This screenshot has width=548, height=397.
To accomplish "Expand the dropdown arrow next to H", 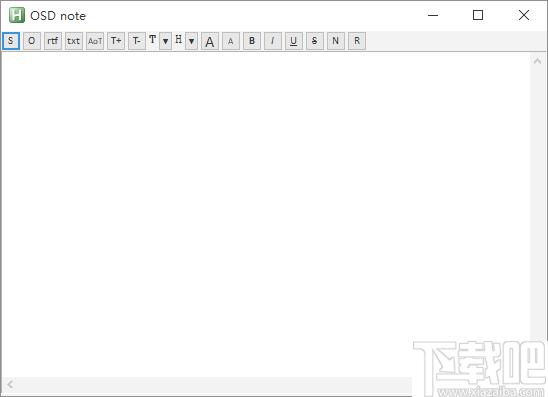I will point(191,41).
